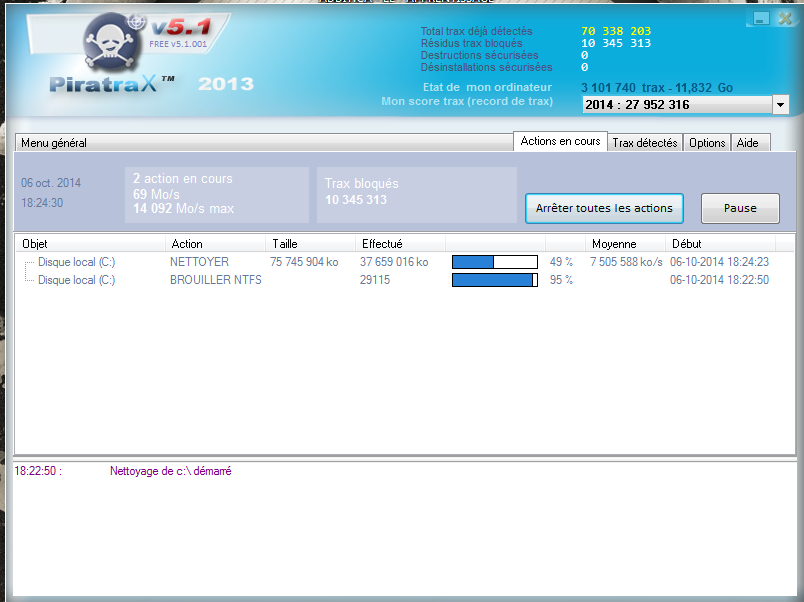Image resolution: width=804 pixels, height=602 pixels.
Task: Minimize the PiratraX window
Action: (x=761, y=19)
